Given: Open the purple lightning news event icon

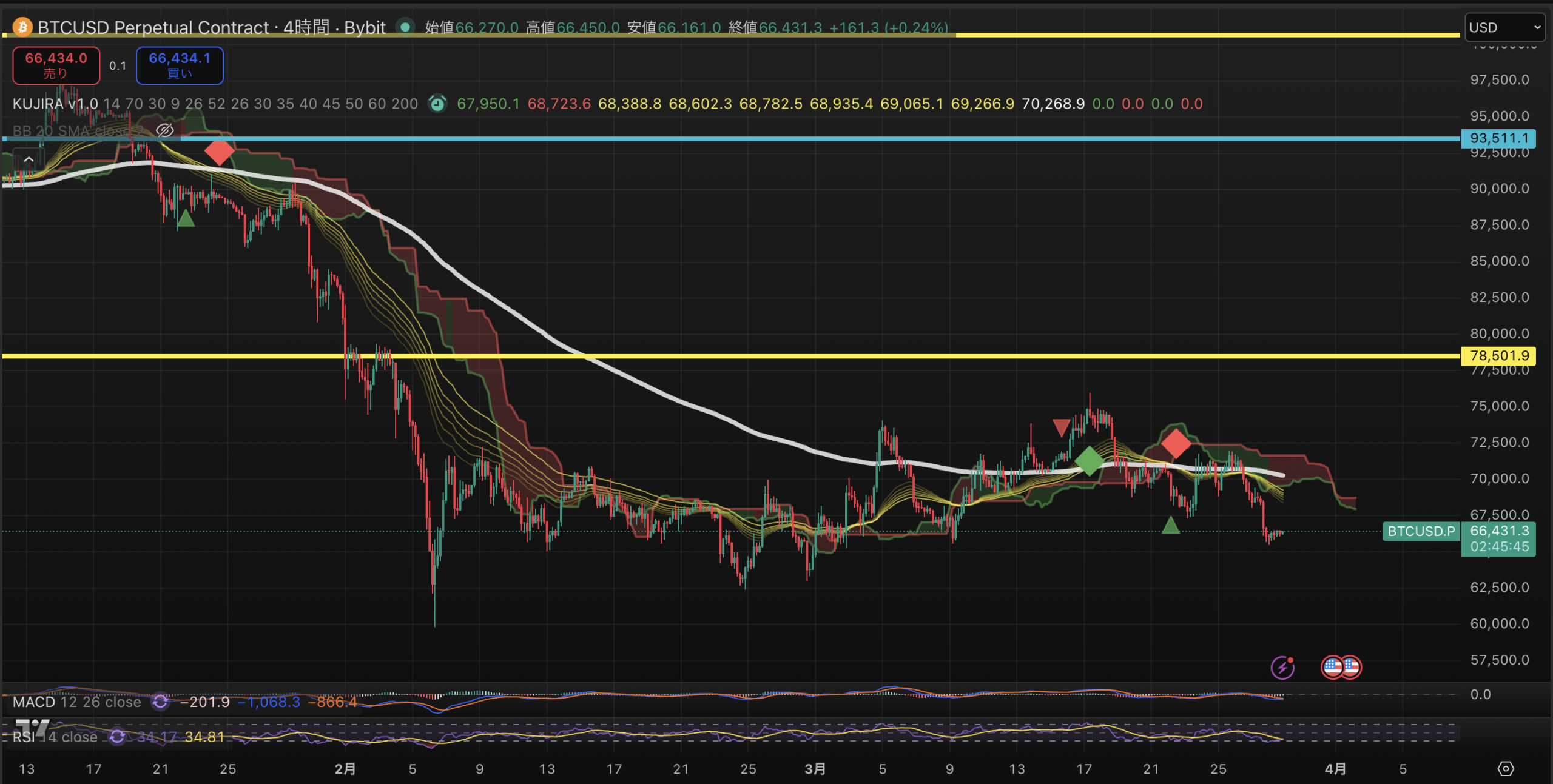Looking at the screenshot, I should (1282, 668).
